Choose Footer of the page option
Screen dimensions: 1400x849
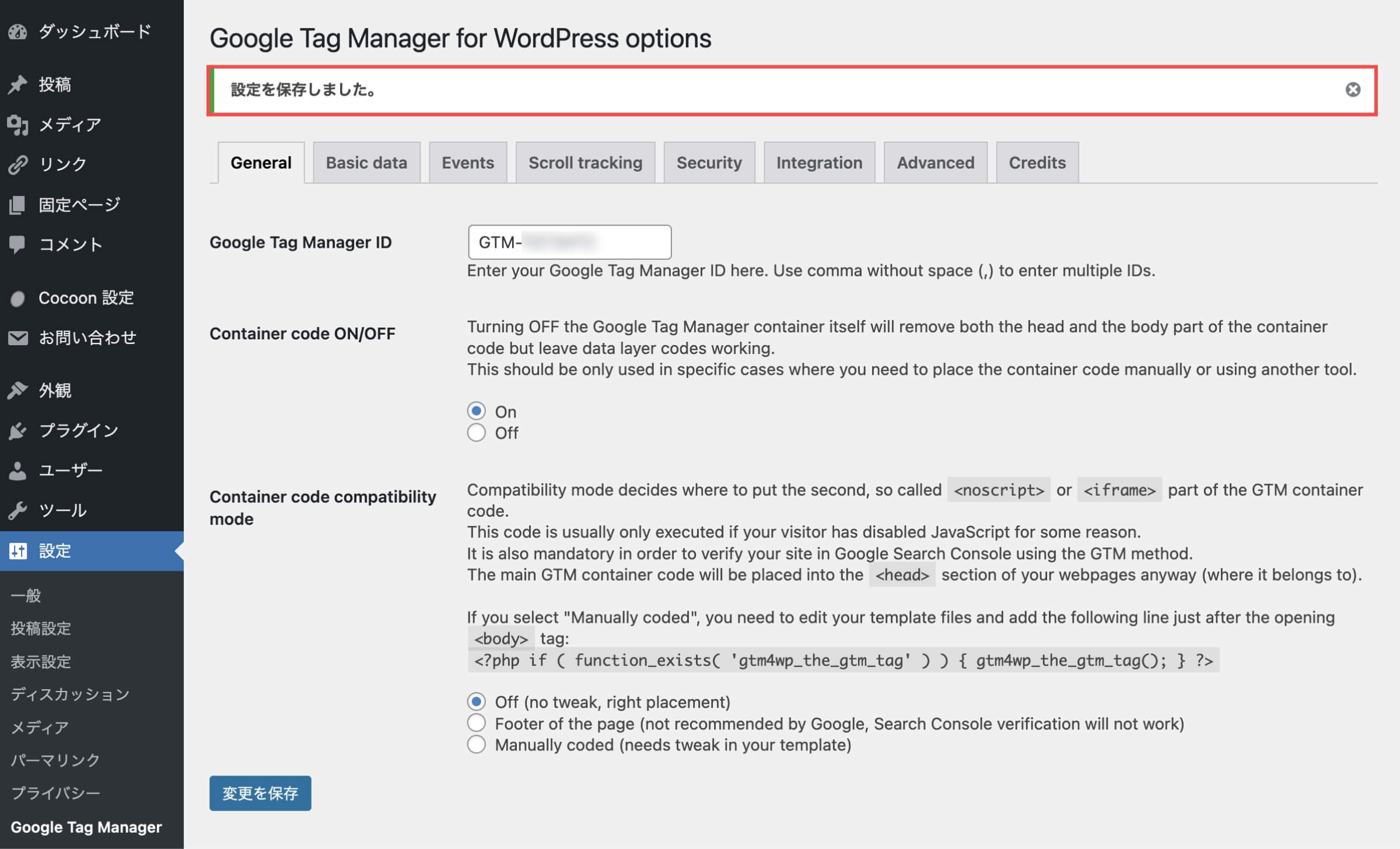coord(477,723)
